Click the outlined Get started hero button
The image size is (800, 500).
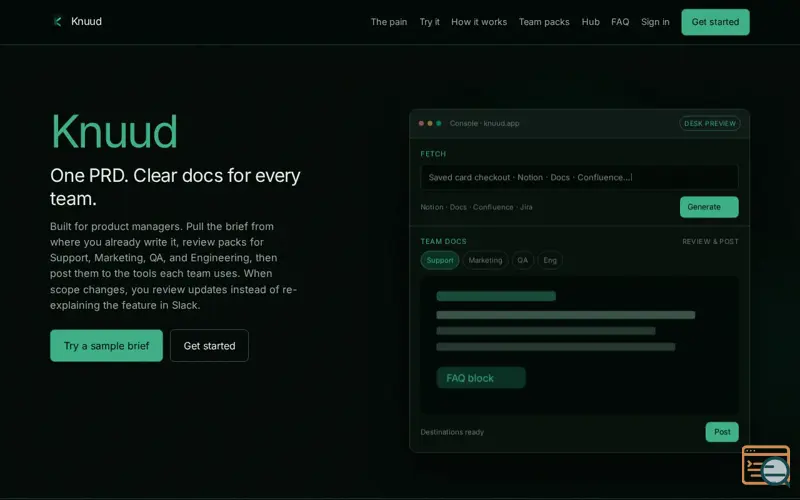(x=209, y=345)
